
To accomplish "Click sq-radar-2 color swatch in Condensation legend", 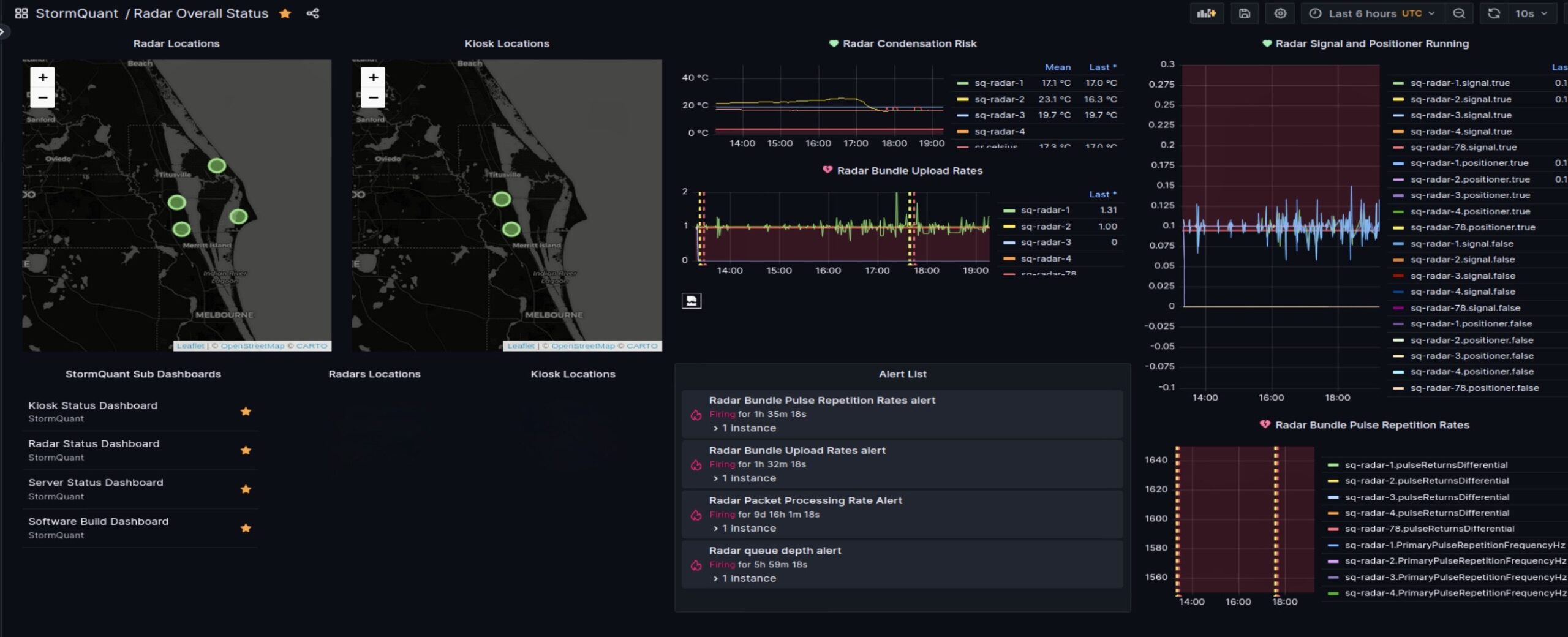I will [x=962, y=99].
